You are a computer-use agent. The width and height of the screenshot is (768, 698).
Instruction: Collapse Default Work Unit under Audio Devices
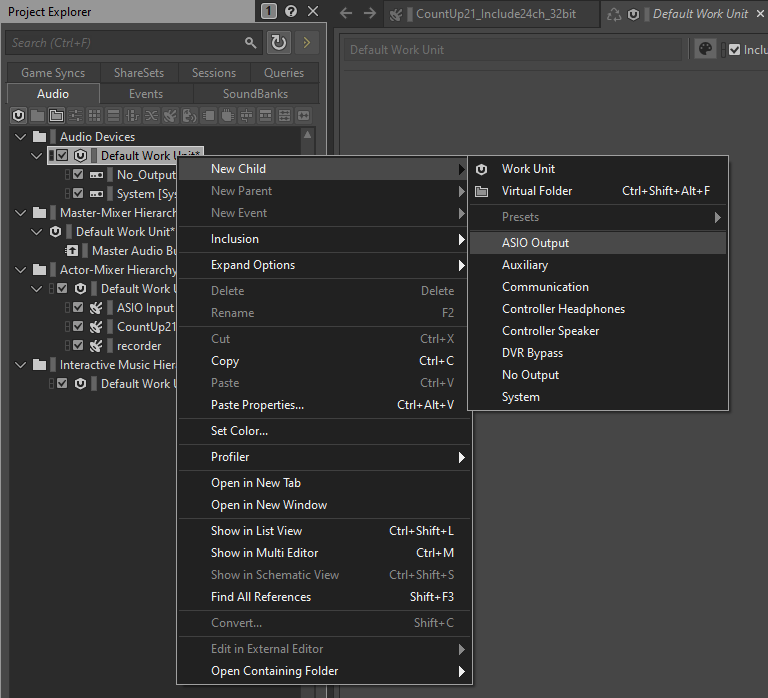click(x=37, y=156)
